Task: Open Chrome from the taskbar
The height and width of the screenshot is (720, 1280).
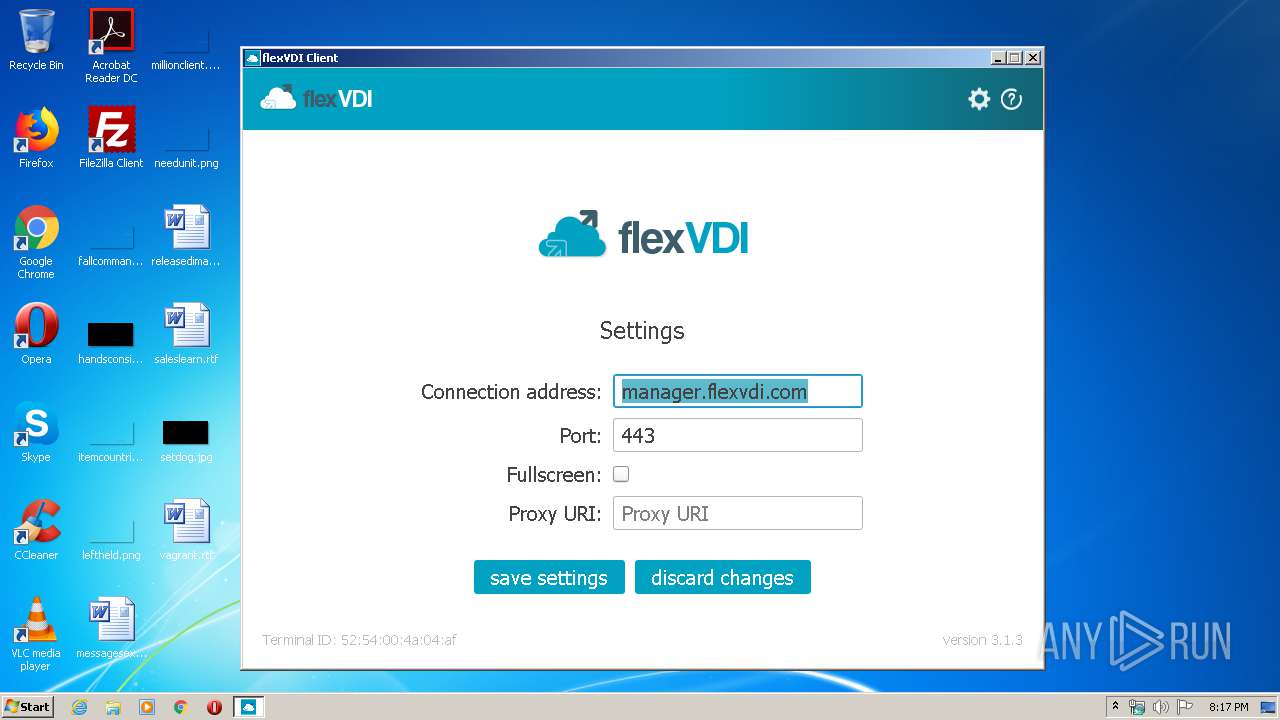Action: (x=181, y=707)
